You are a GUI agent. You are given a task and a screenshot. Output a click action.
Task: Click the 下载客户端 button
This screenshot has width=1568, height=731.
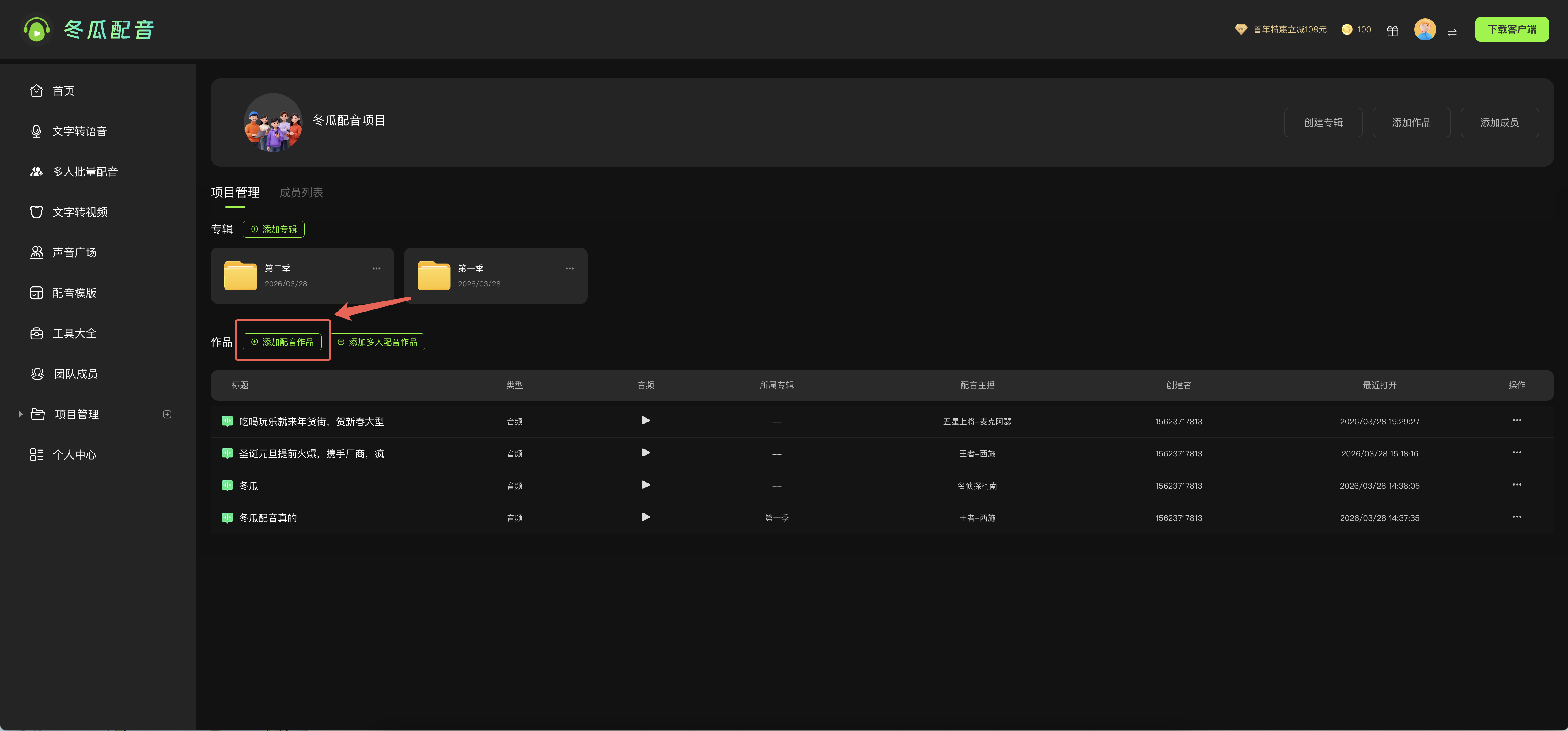(1511, 30)
